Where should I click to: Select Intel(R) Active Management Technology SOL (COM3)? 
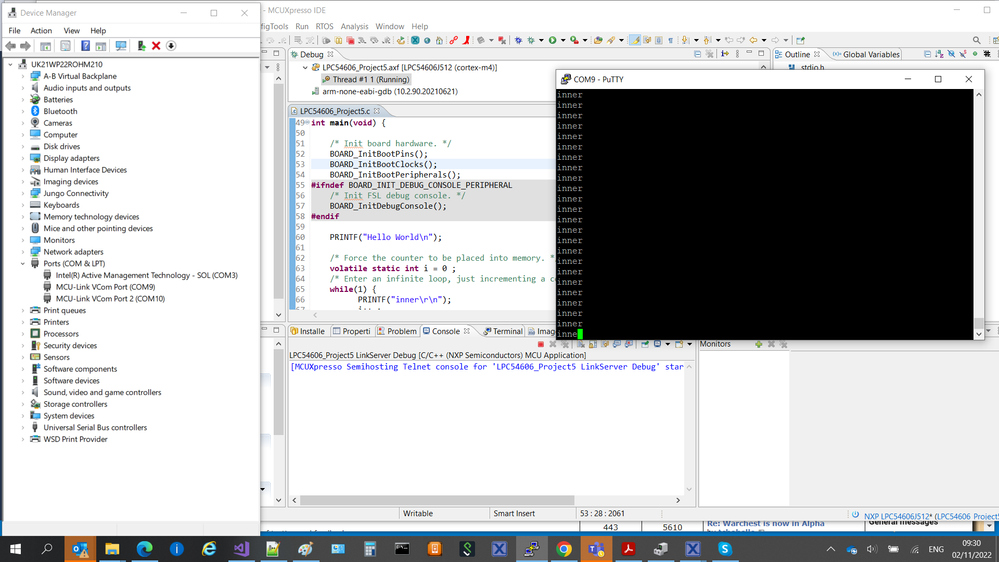tap(147, 276)
